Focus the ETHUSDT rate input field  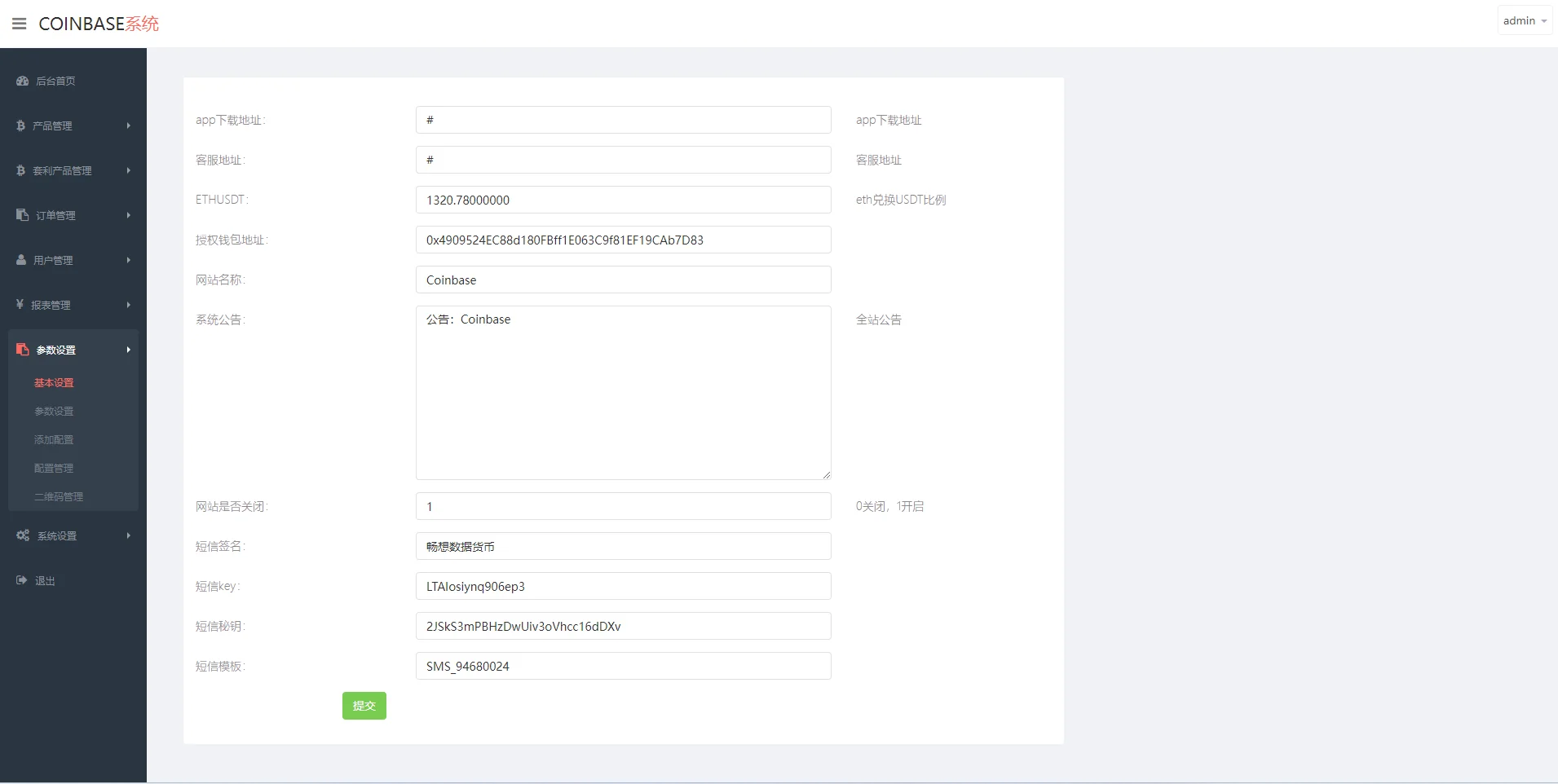[x=623, y=200]
